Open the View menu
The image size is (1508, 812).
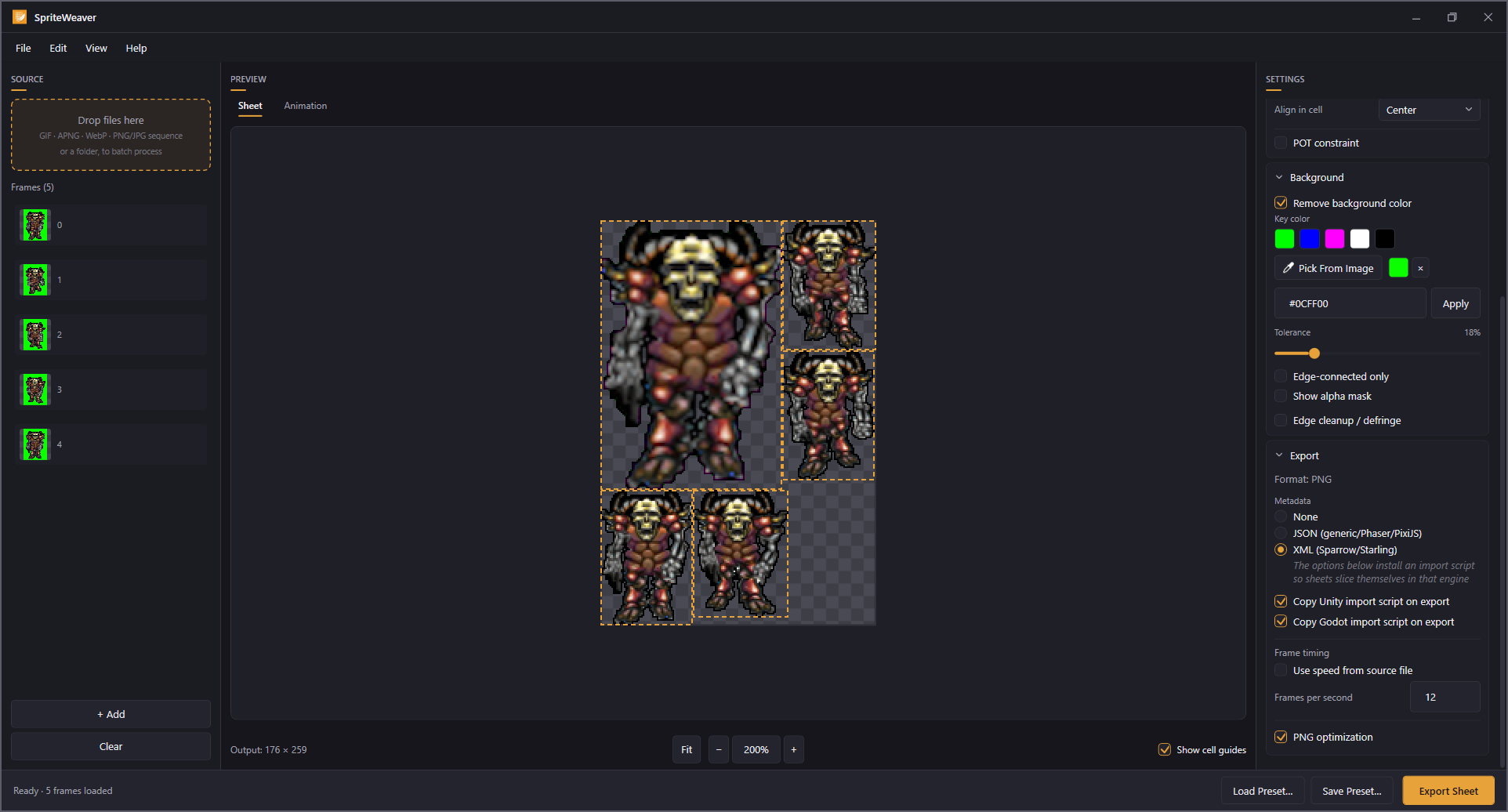[x=96, y=48]
